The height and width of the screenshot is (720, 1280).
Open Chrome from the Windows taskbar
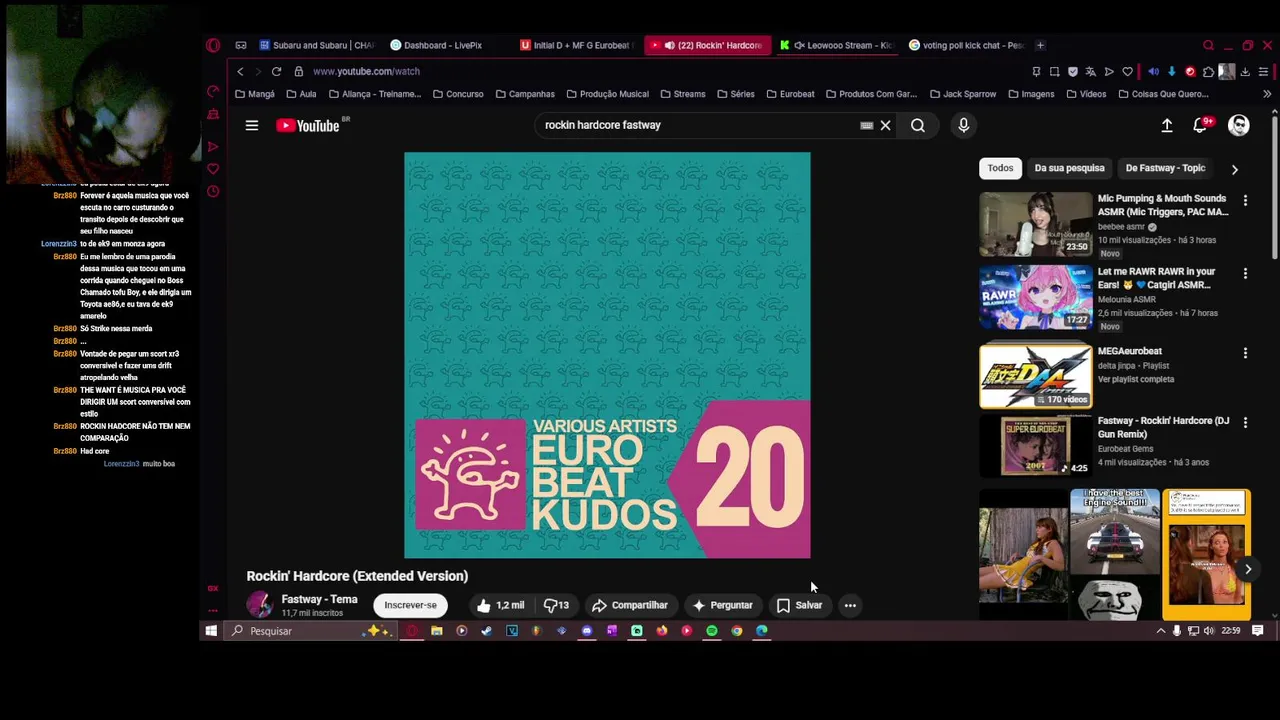[x=737, y=631]
